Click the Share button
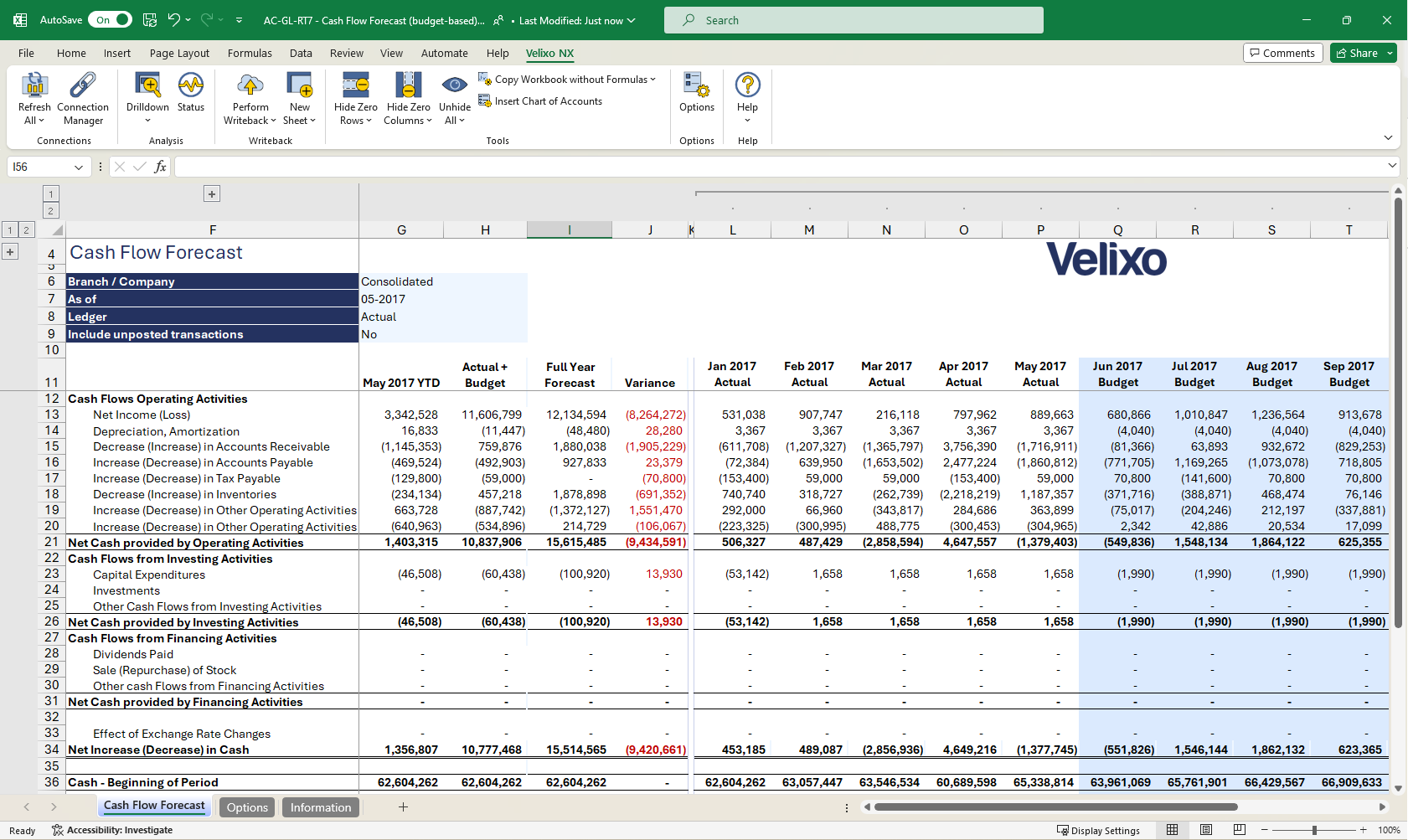The image size is (1408, 840). 1356,53
